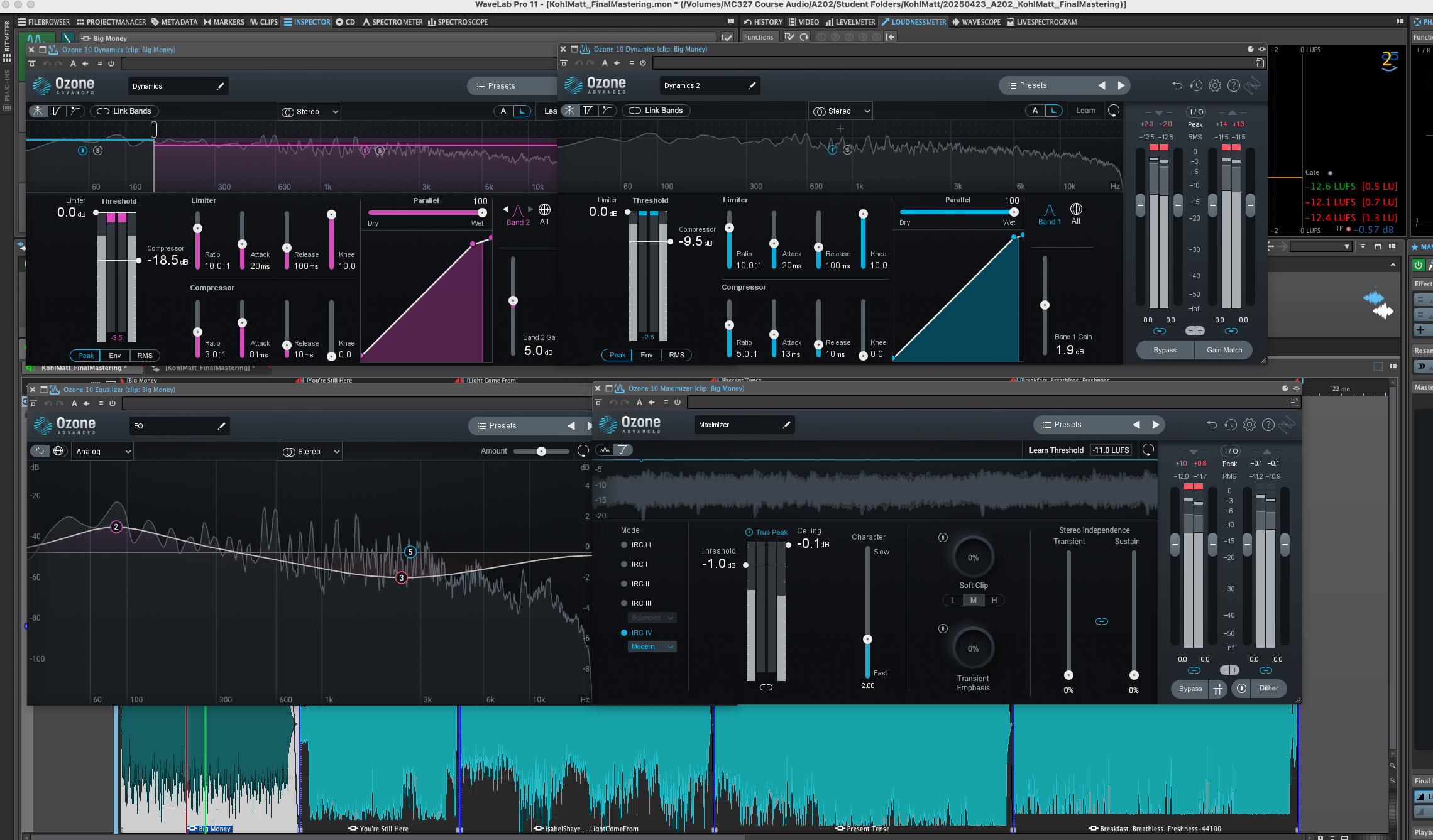Click the threshold link icon below Maximizer meter
Viewport: 1433px width, 840px height.
click(x=766, y=687)
